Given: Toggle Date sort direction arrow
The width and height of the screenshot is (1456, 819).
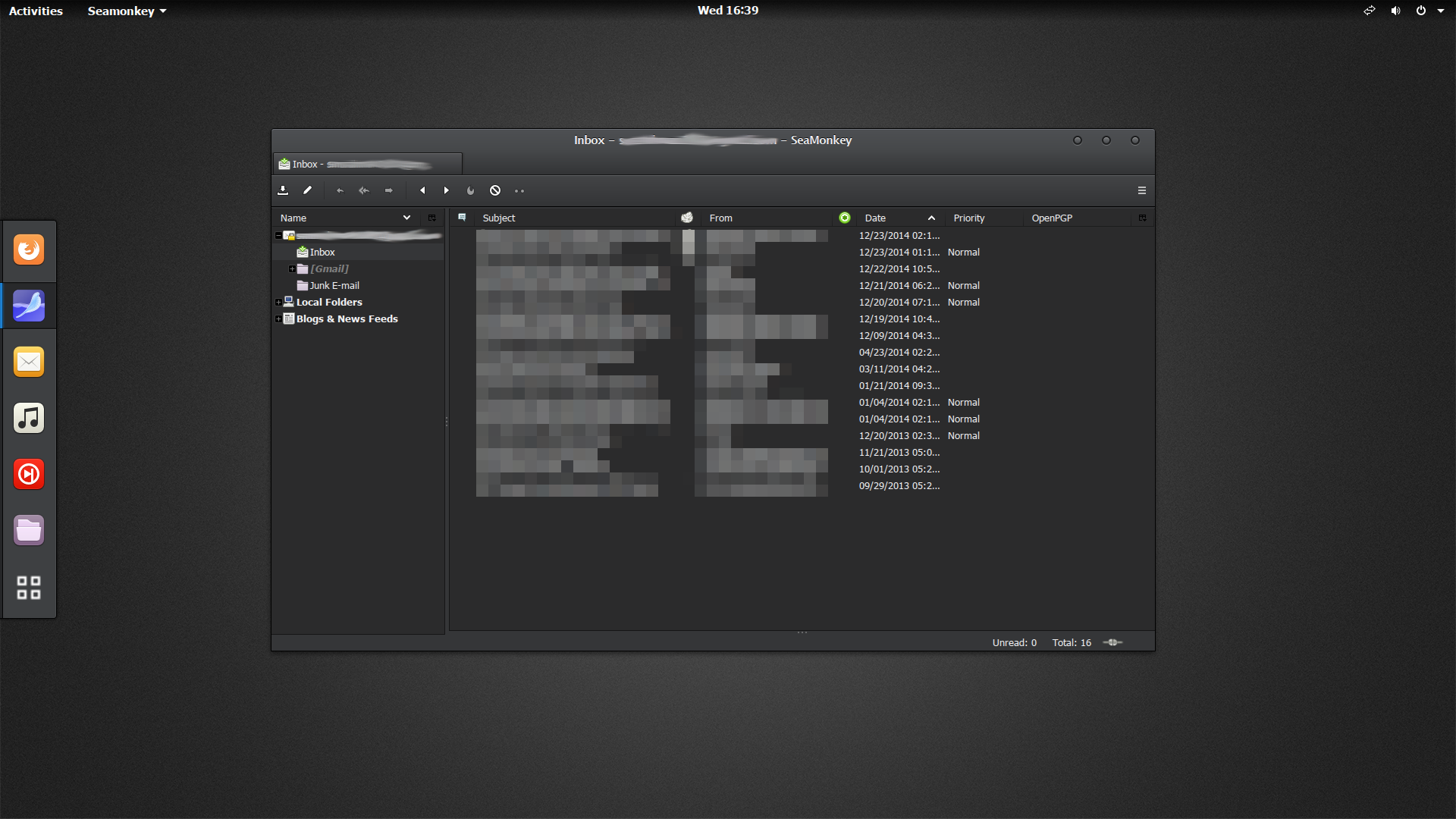Looking at the screenshot, I should (x=931, y=218).
